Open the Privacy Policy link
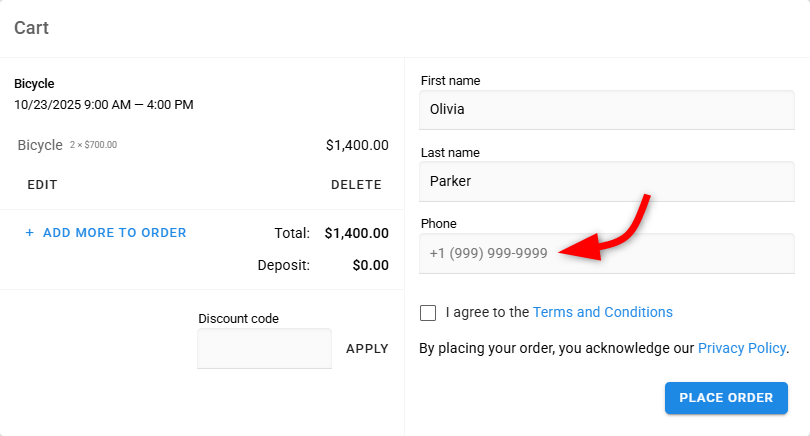The image size is (810, 436). point(741,348)
